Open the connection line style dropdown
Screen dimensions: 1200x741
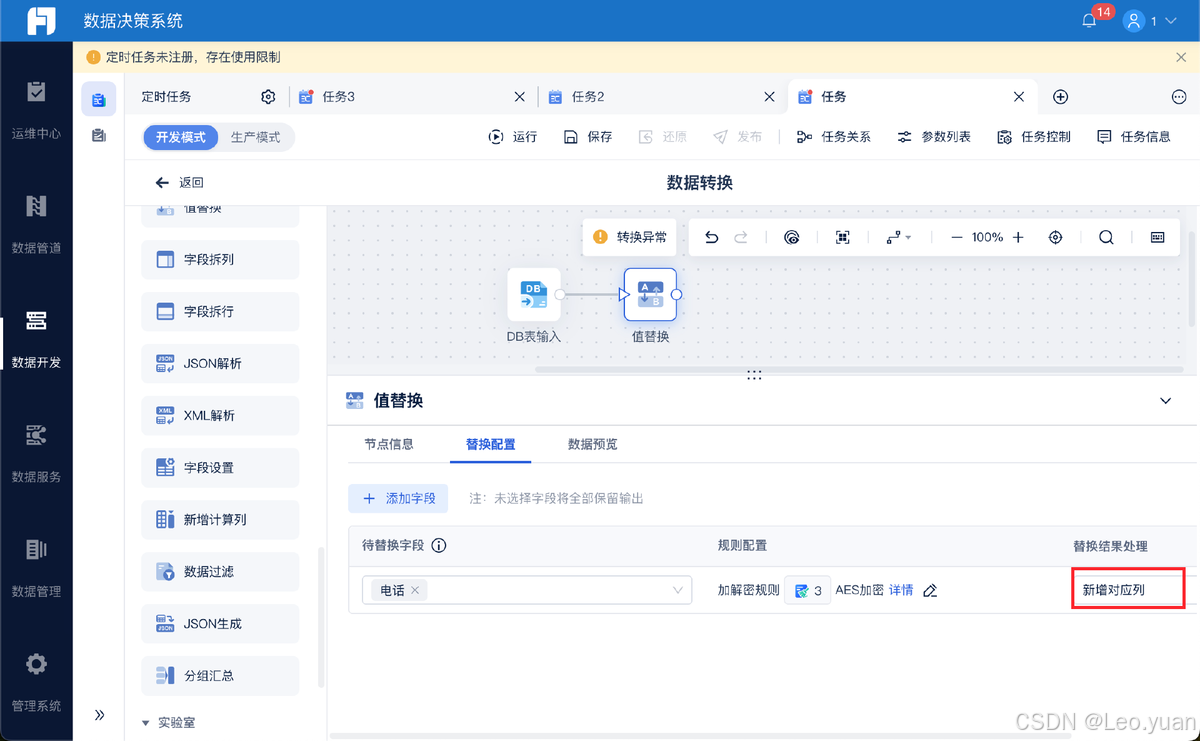(x=898, y=237)
